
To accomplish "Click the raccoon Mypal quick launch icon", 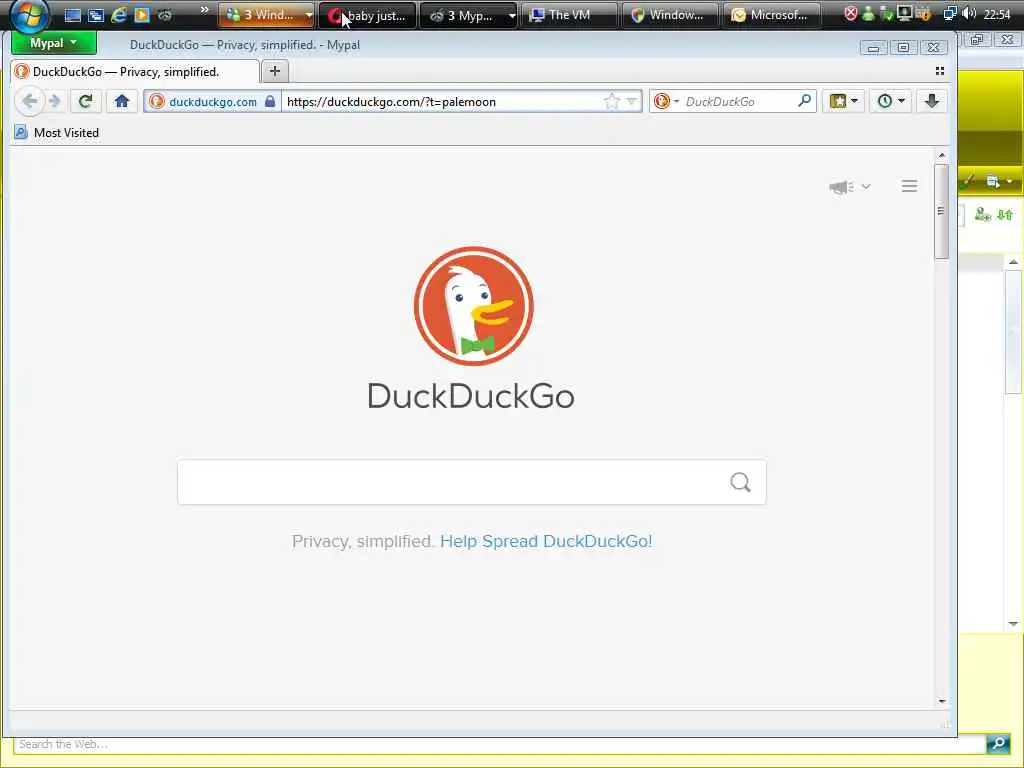I will [165, 15].
